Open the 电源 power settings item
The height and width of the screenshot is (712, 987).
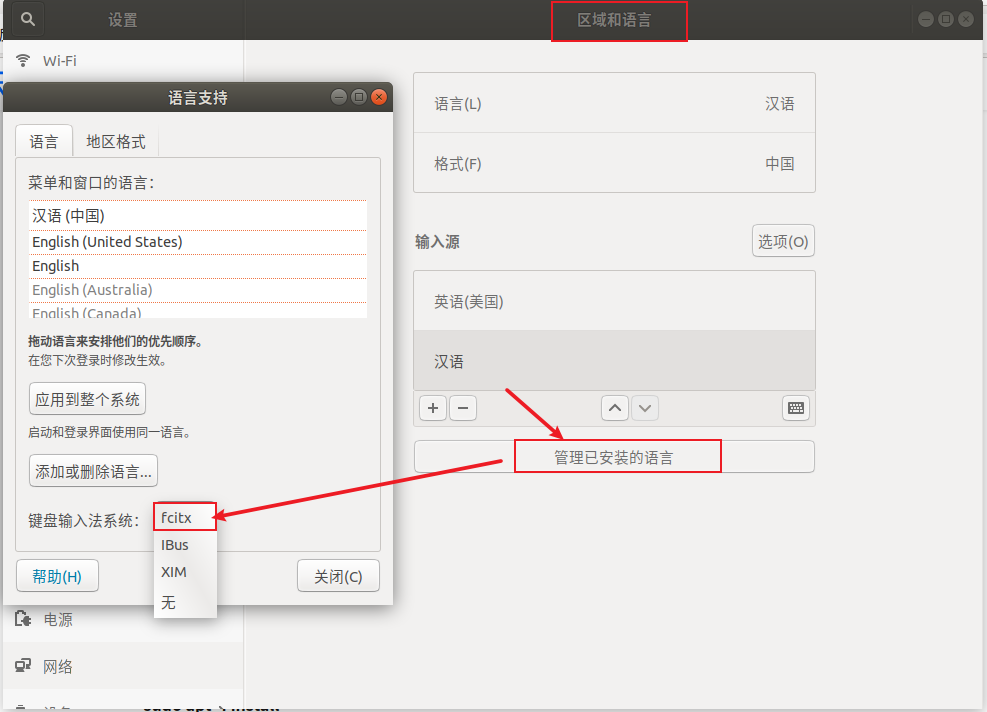pyautogui.click(x=123, y=619)
